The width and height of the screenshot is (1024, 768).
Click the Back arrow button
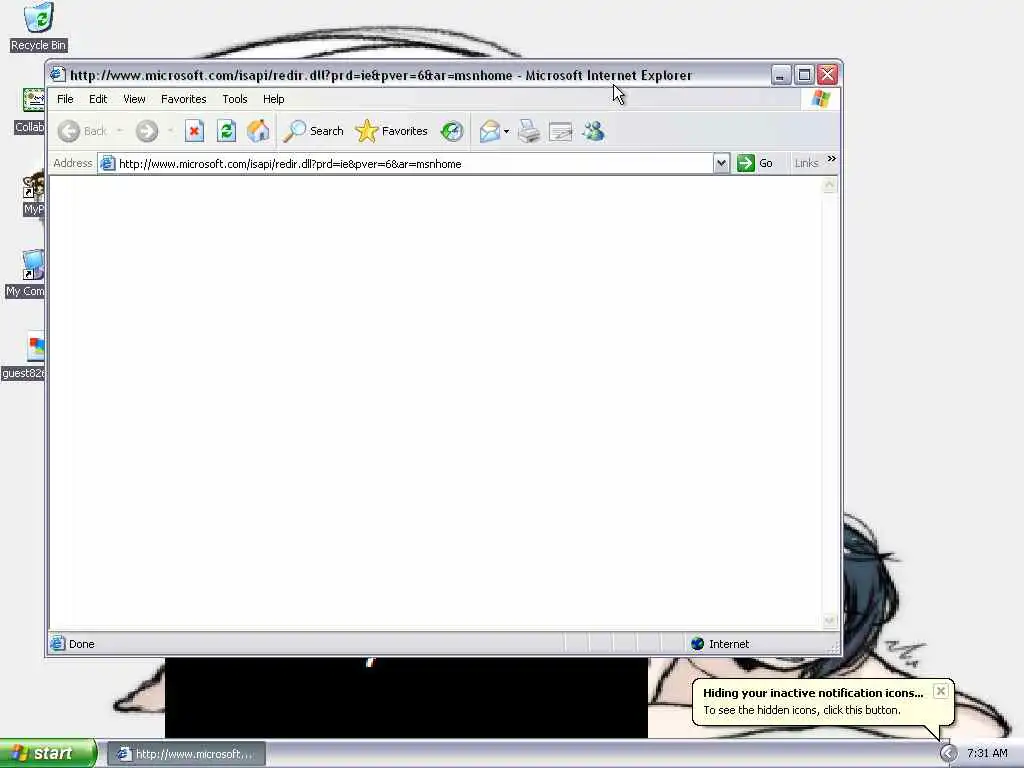[x=69, y=131]
